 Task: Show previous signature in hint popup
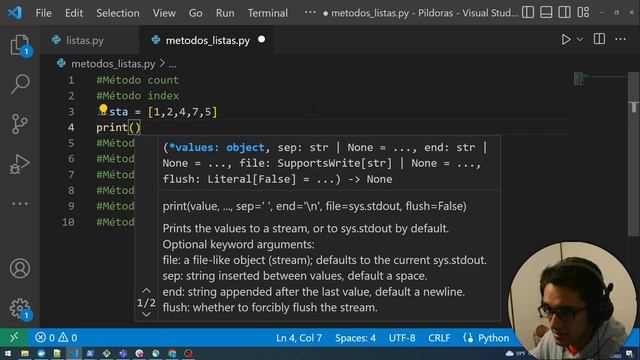tap(146, 291)
